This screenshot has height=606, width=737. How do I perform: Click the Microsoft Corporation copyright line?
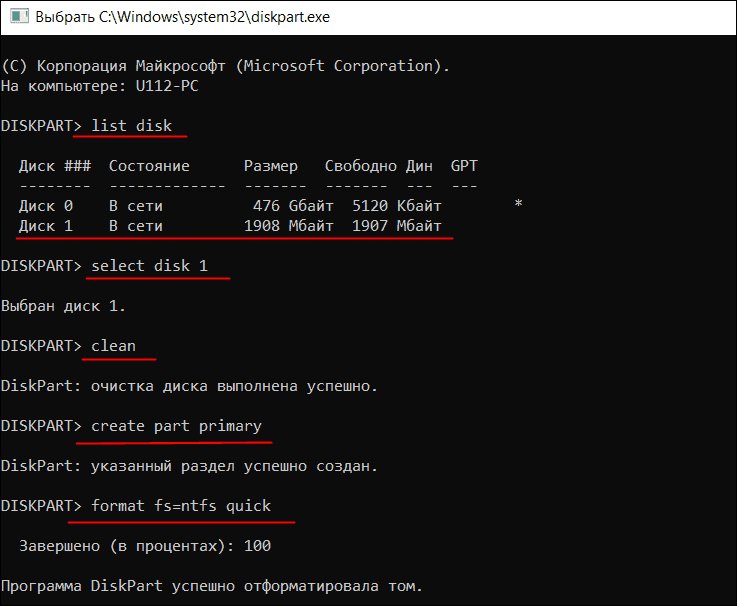(225, 66)
